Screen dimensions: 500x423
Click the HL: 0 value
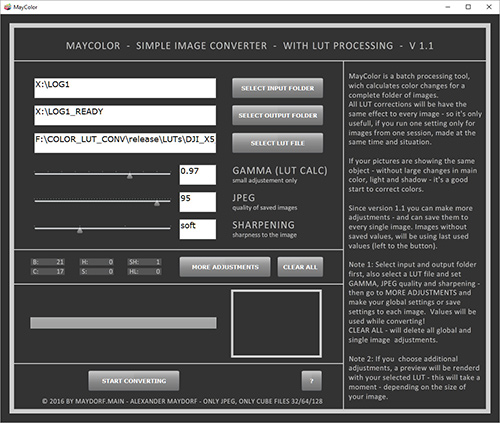point(145,272)
